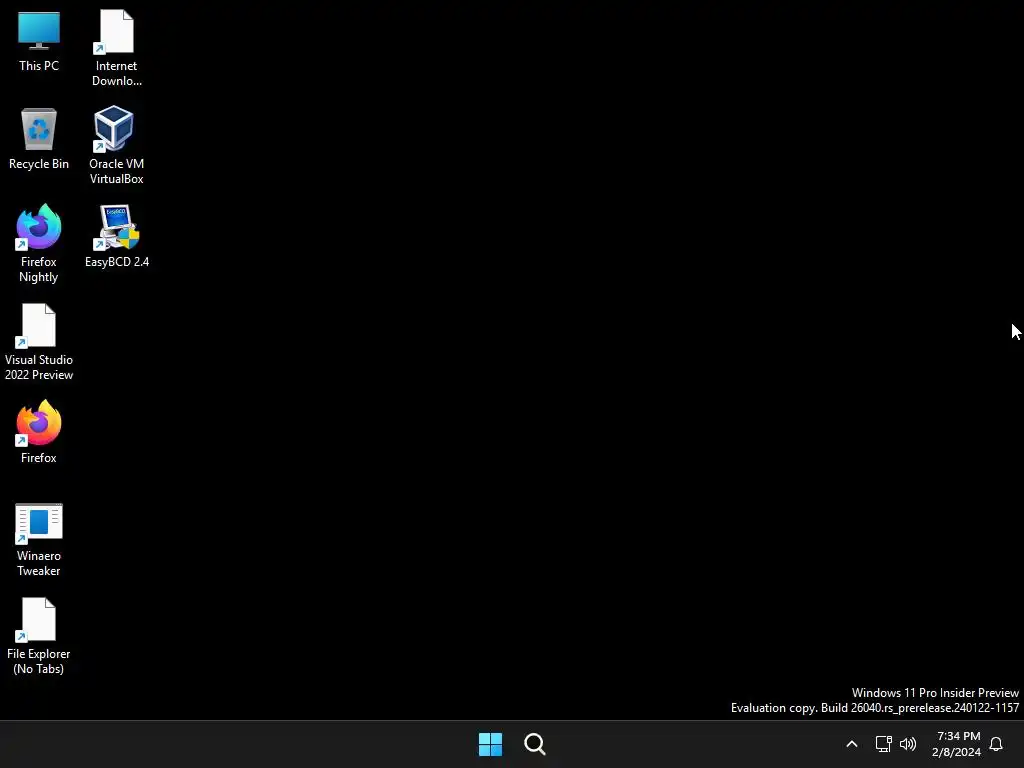Select the This PC desktop icon
This screenshot has width=1024, height=768.
pyautogui.click(x=39, y=31)
